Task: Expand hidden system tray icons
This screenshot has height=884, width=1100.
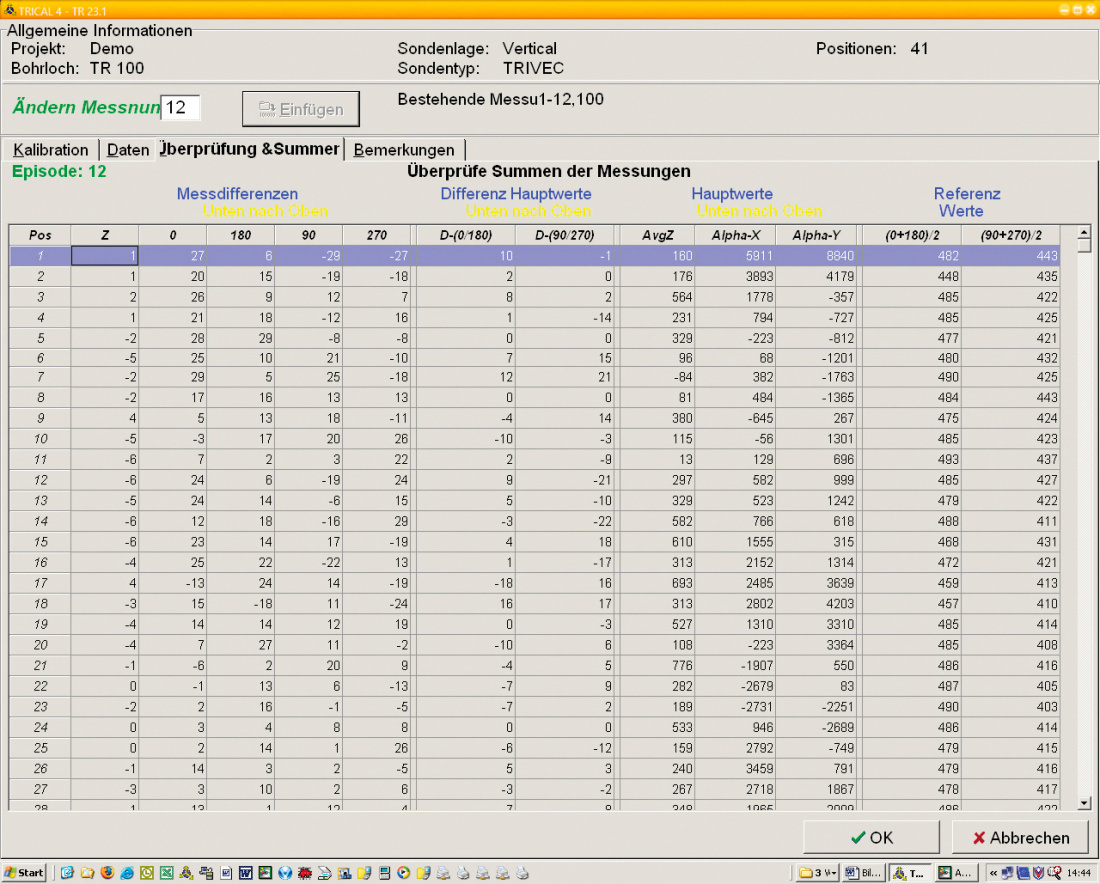Action: pyautogui.click(x=993, y=873)
